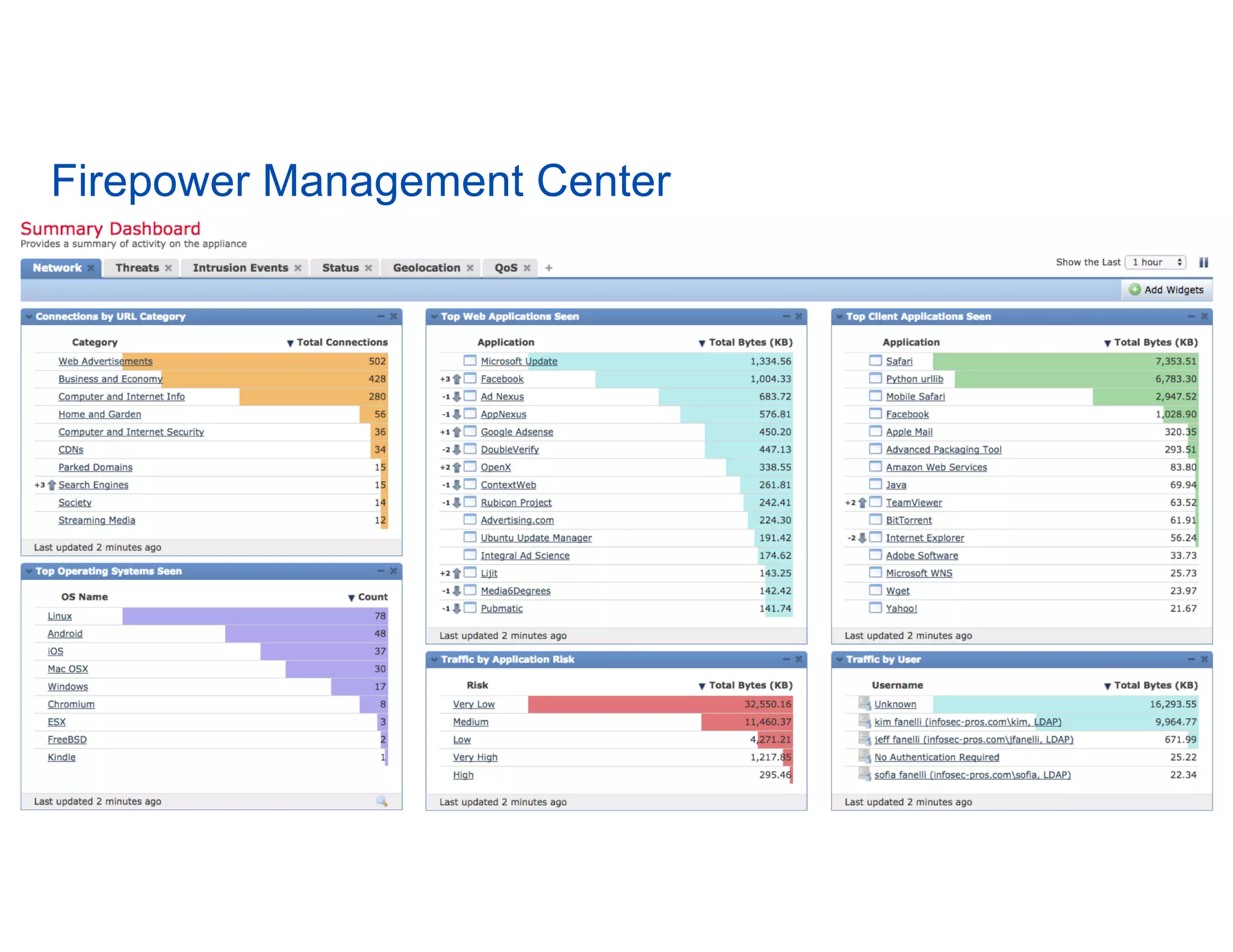The height and width of the screenshot is (952, 1233).
Task: Open the Show the Last time dropdown
Action: click(1155, 262)
